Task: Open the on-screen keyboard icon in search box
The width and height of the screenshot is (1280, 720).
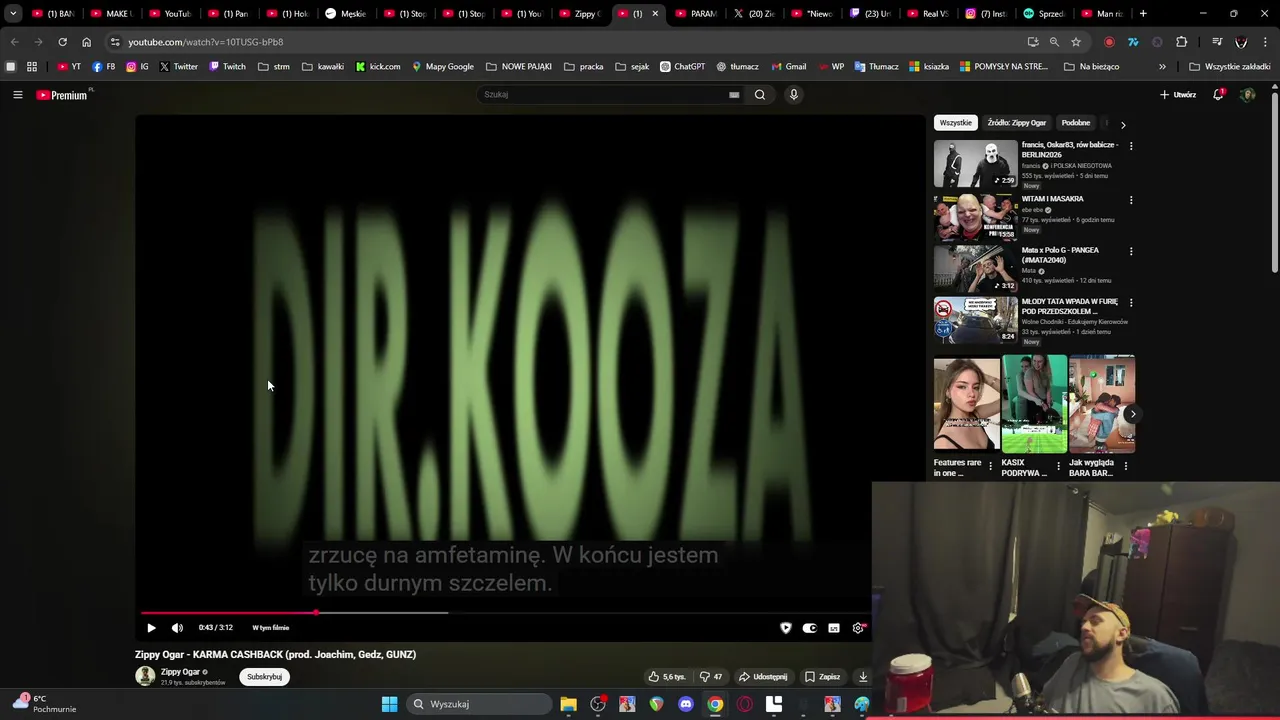Action: [x=734, y=95]
